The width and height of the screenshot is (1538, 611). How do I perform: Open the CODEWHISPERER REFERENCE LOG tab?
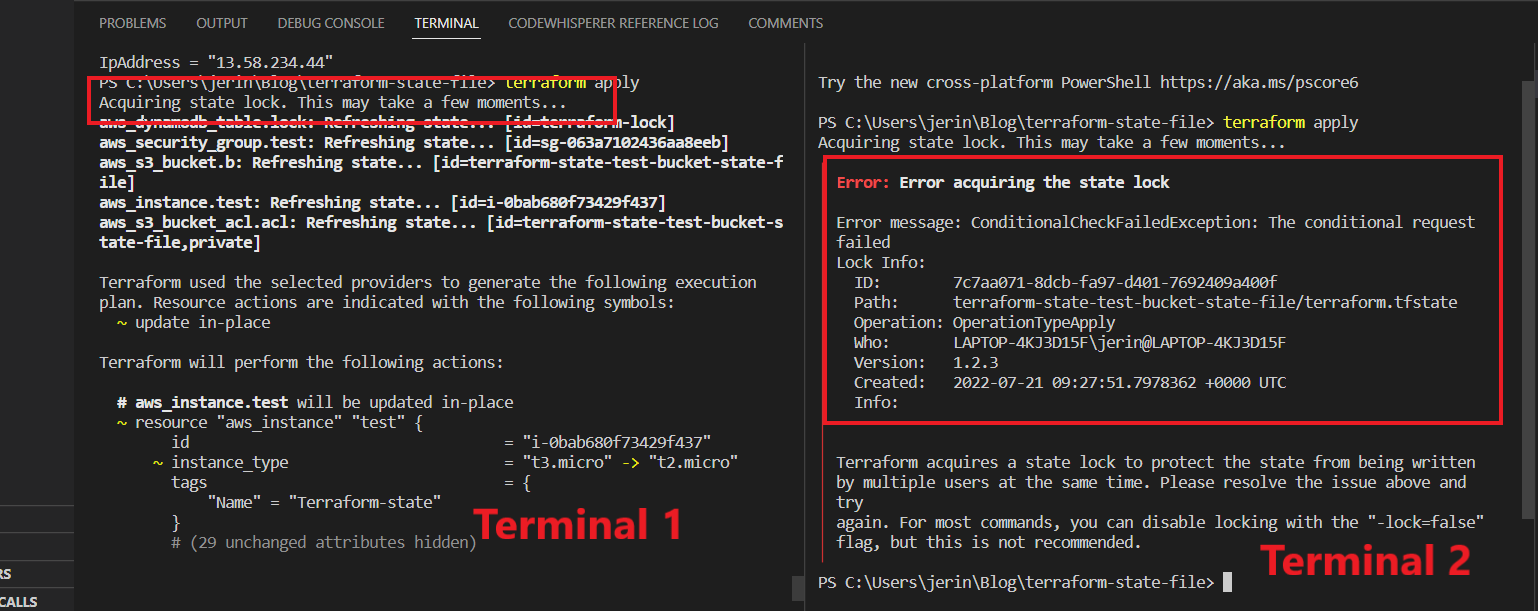(x=613, y=22)
